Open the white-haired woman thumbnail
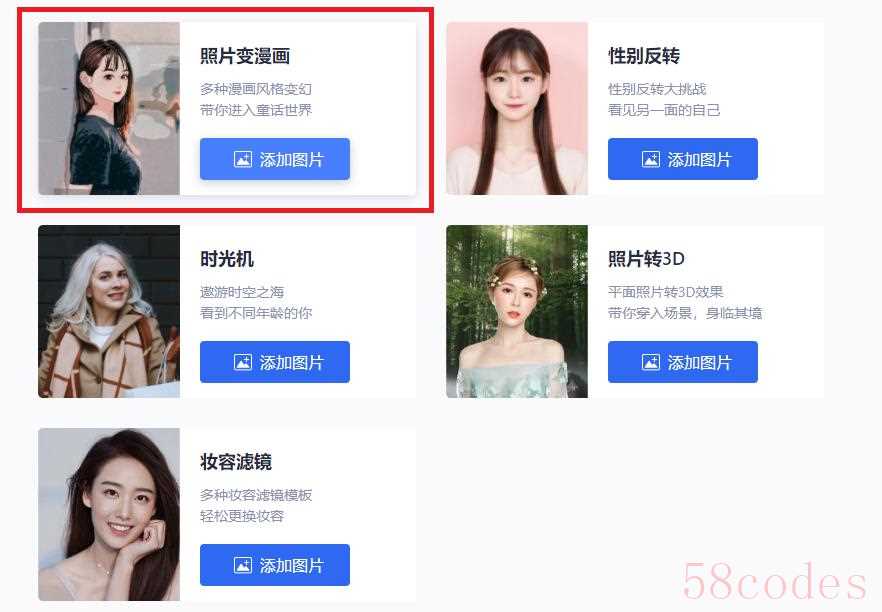 point(109,312)
